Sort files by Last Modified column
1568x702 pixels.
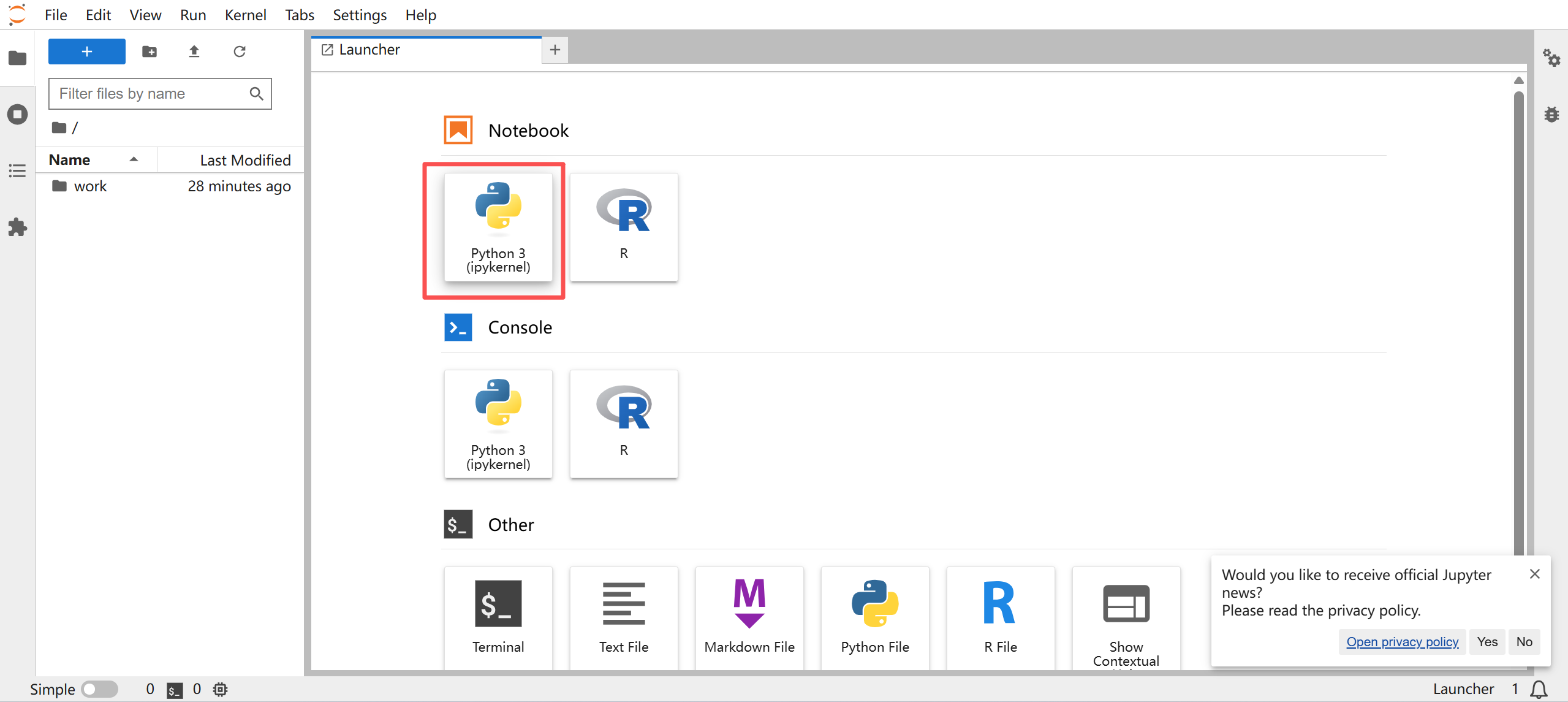(x=245, y=160)
